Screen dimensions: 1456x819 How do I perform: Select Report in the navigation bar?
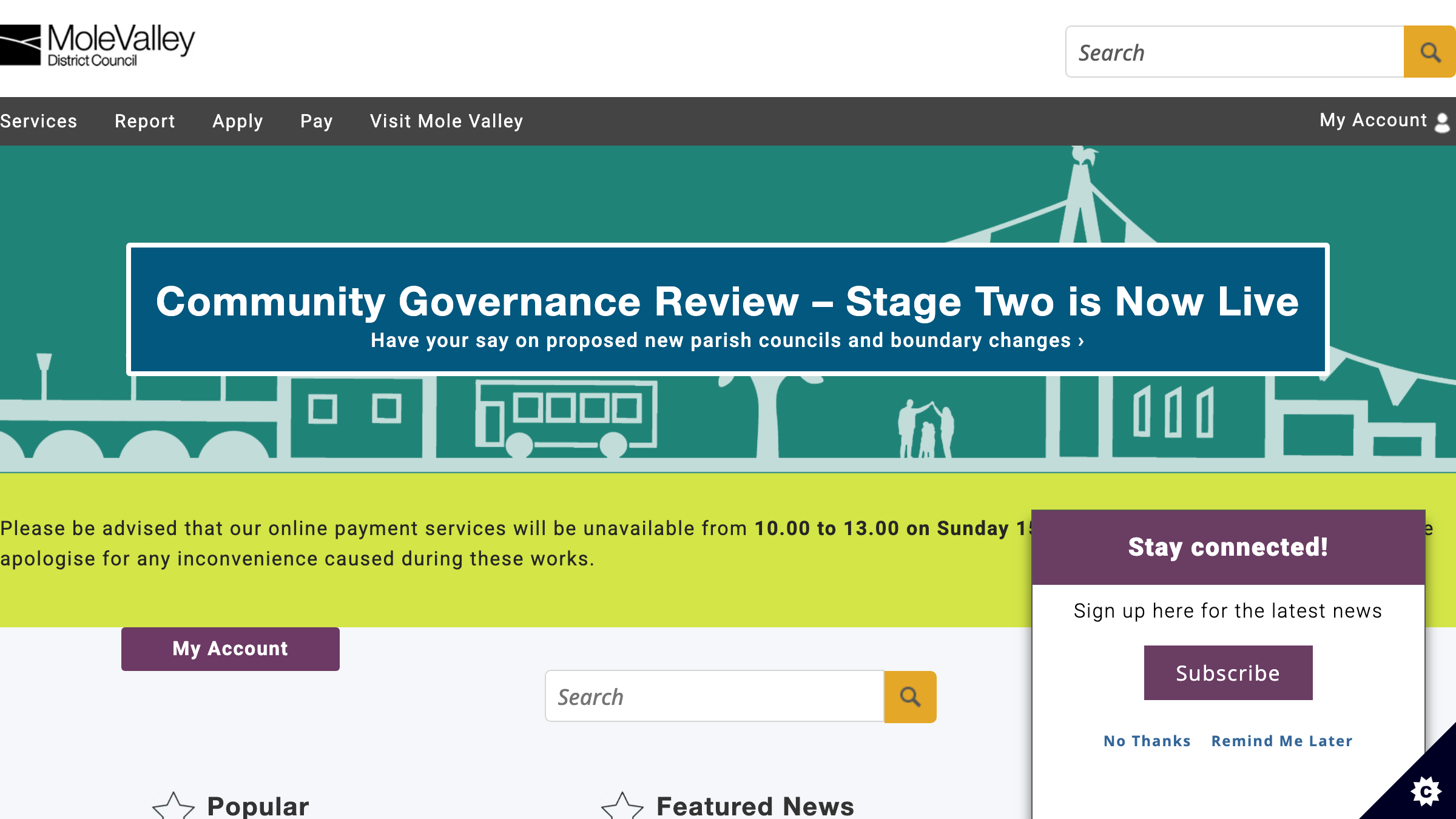(x=145, y=121)
